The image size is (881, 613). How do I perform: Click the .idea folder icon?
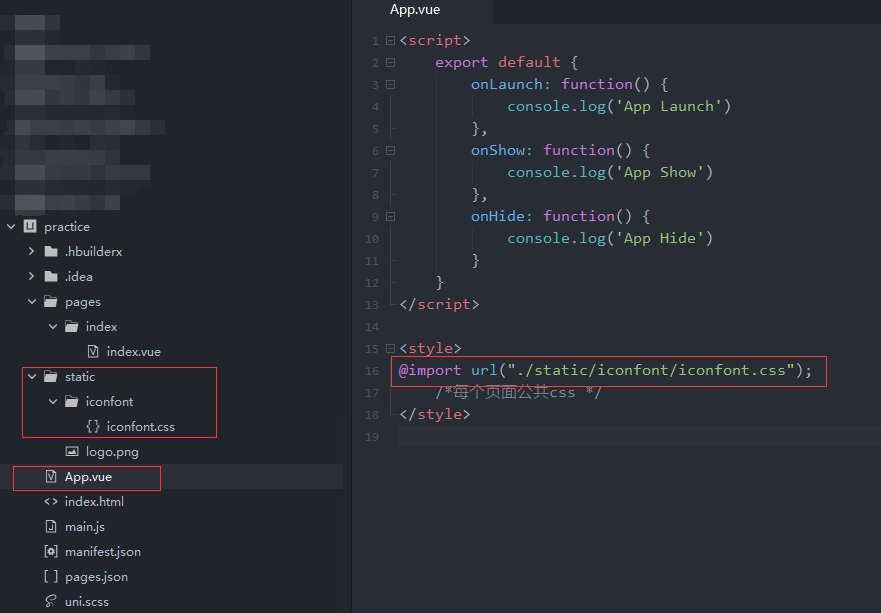51,276
